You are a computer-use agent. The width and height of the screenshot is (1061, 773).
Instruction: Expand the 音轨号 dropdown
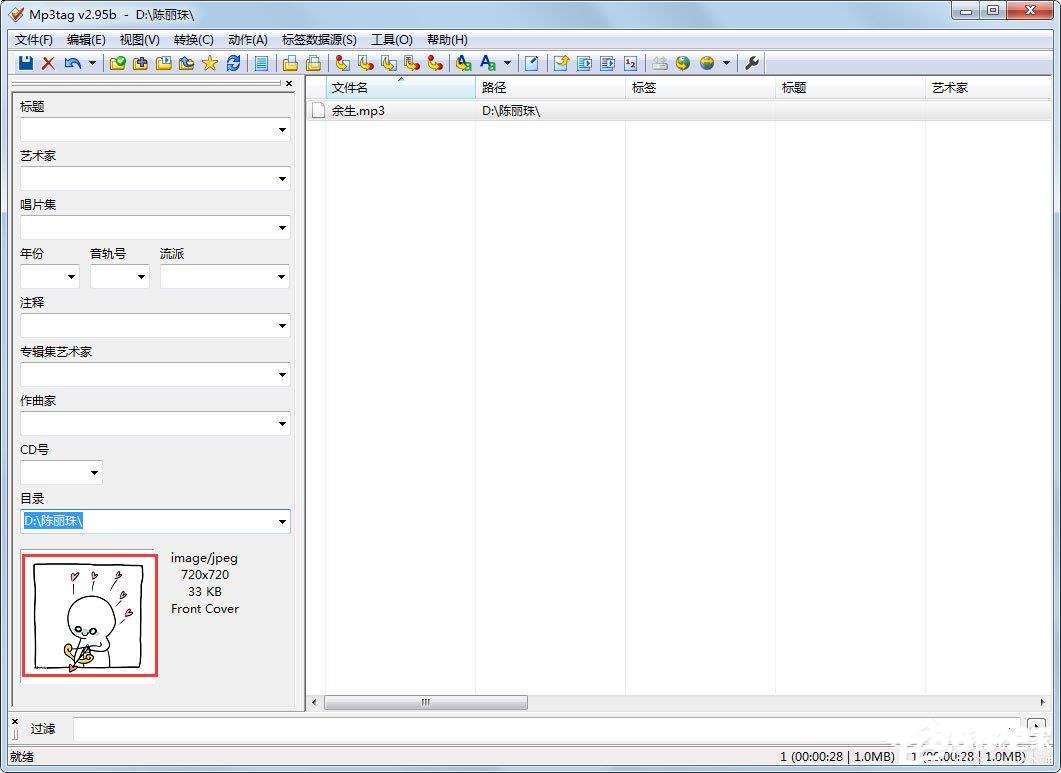click(x=141, y=277)
